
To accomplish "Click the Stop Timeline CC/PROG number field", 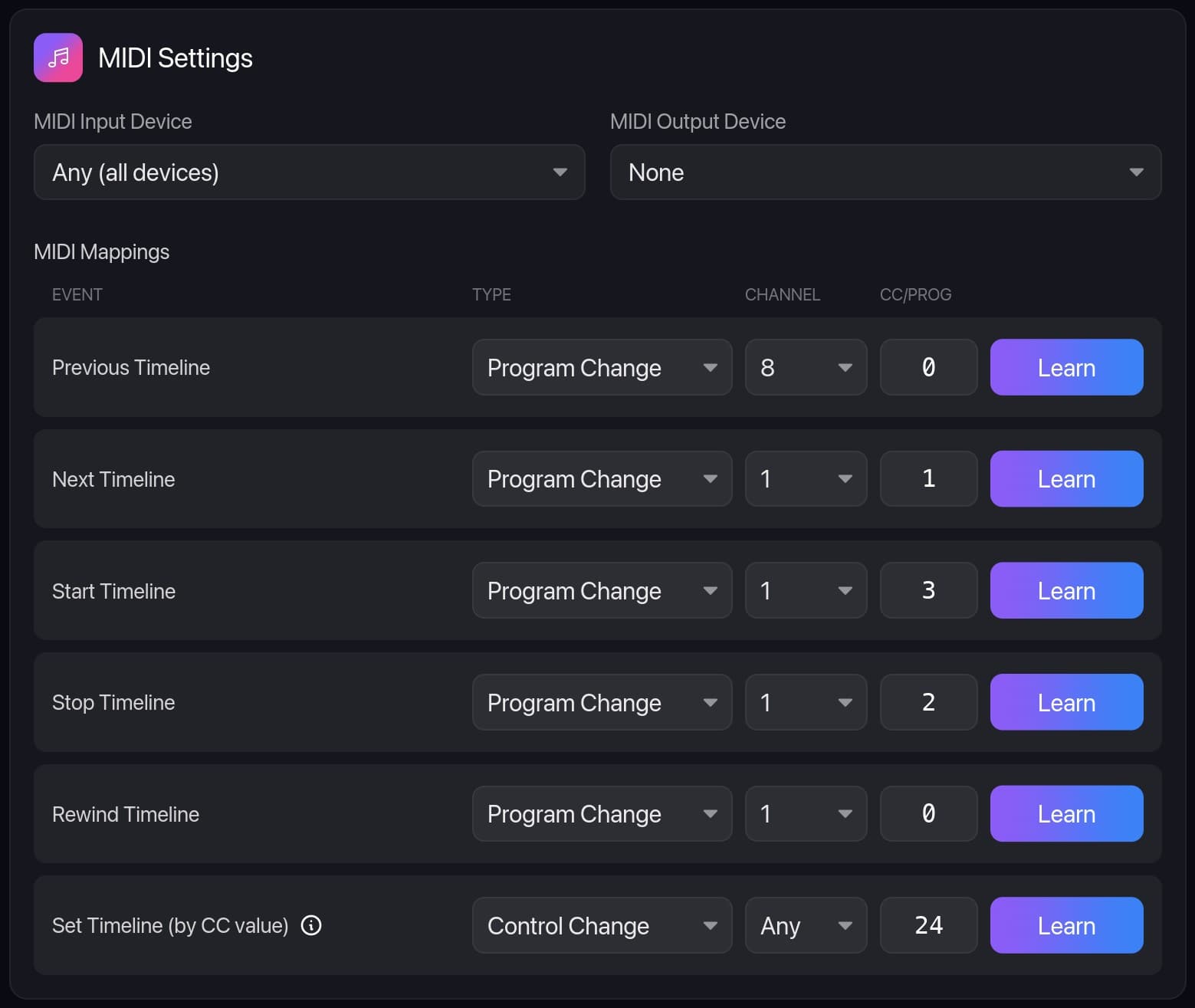I will [929, 702].
